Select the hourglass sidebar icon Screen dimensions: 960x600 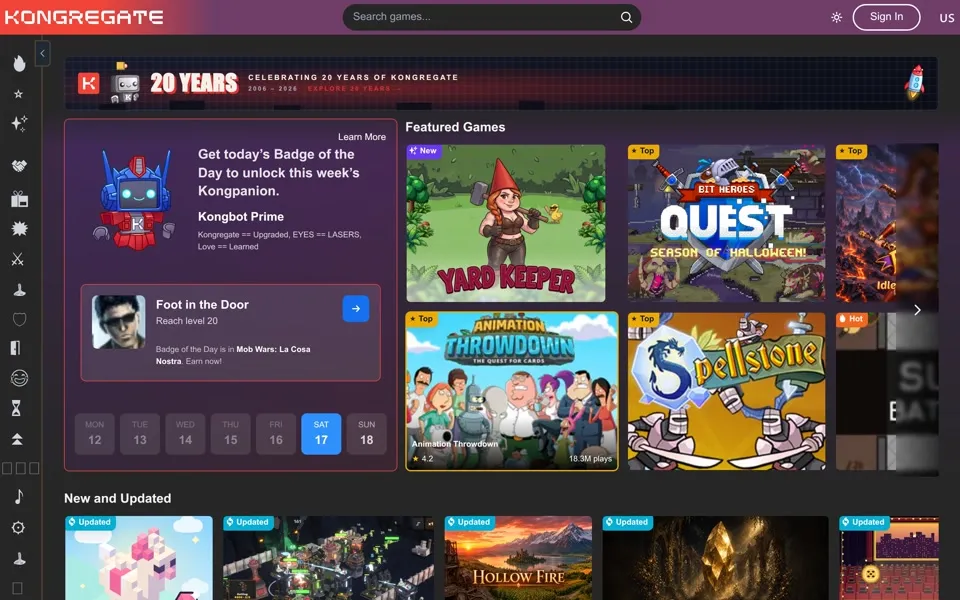pos(17,408)
